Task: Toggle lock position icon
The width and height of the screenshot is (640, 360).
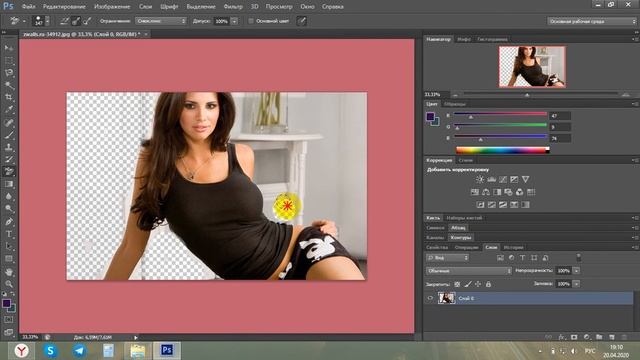Action: [478, 284]
